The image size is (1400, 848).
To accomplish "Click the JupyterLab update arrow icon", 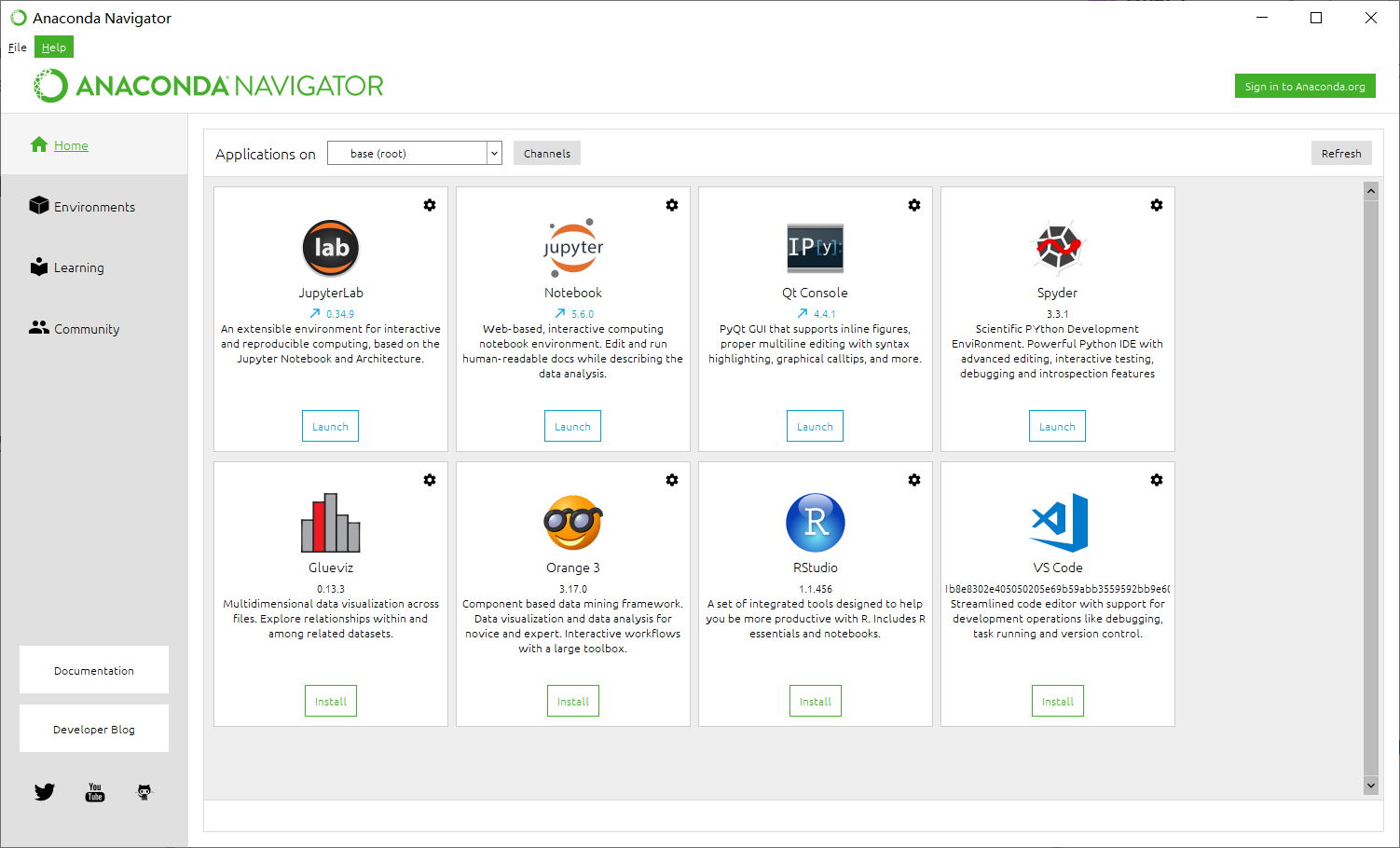I will point(315,313).
